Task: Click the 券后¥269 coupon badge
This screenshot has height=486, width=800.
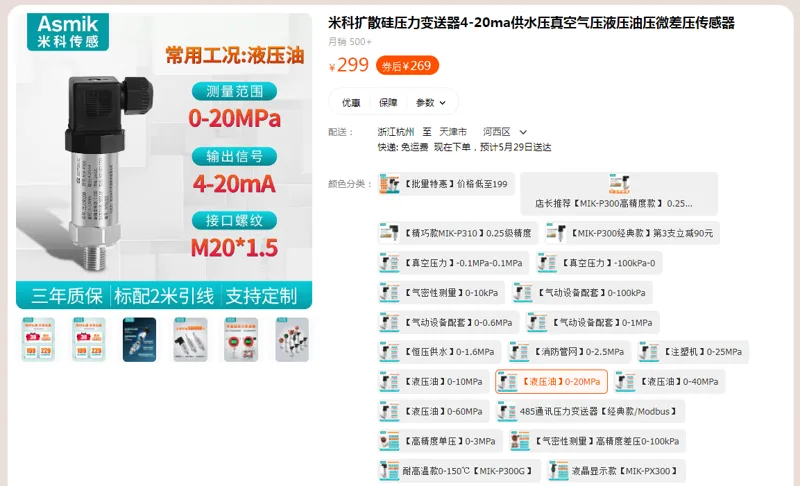Action: pos(407,66)
